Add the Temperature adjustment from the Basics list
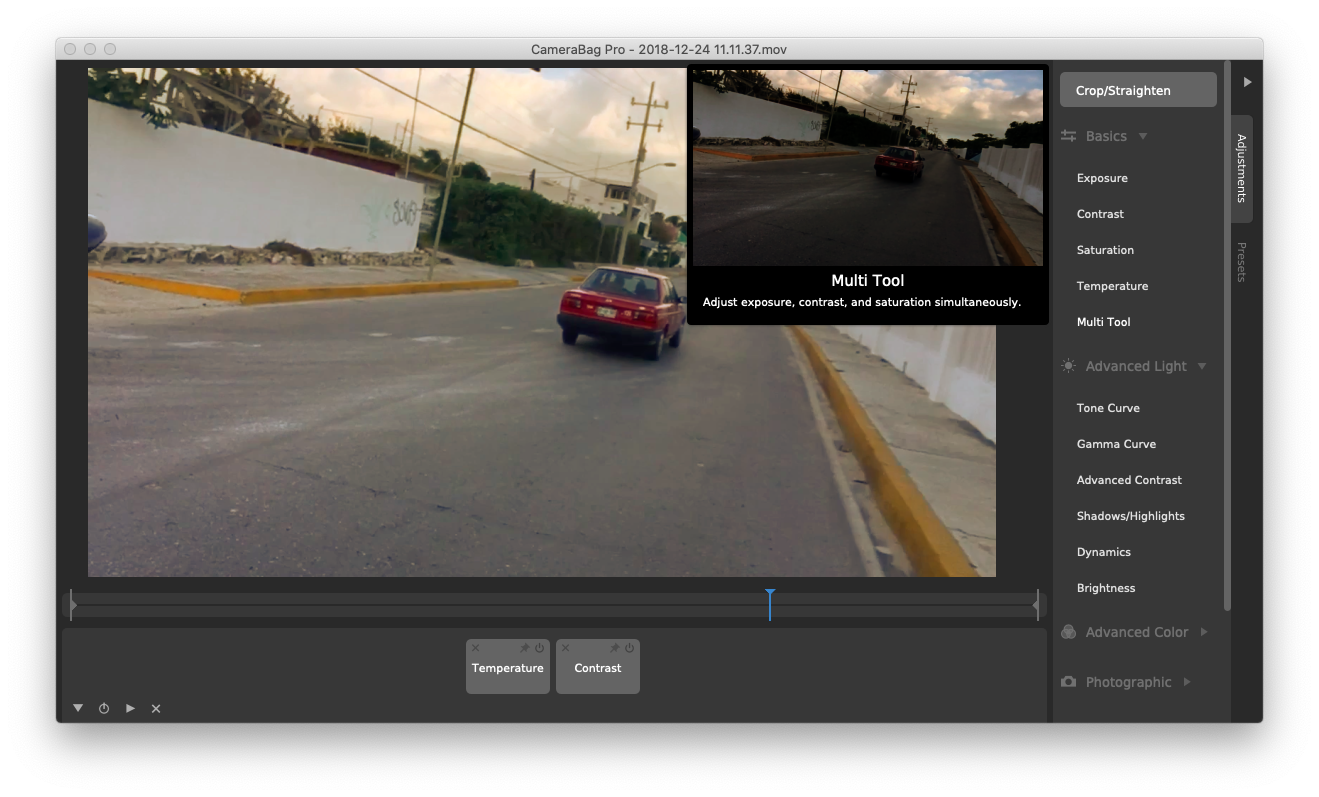Screen dimensions: 1319x797 [x=1112, y=286]
